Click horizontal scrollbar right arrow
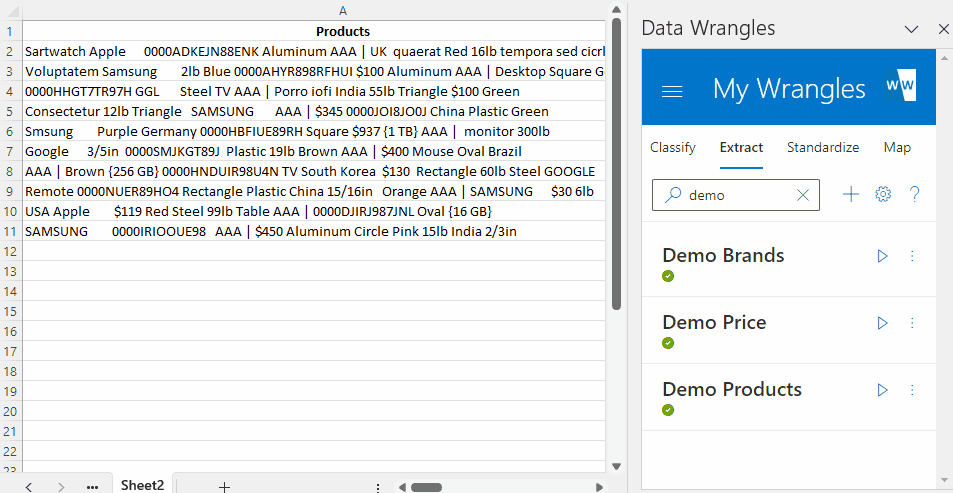 (x=599, y=487)
